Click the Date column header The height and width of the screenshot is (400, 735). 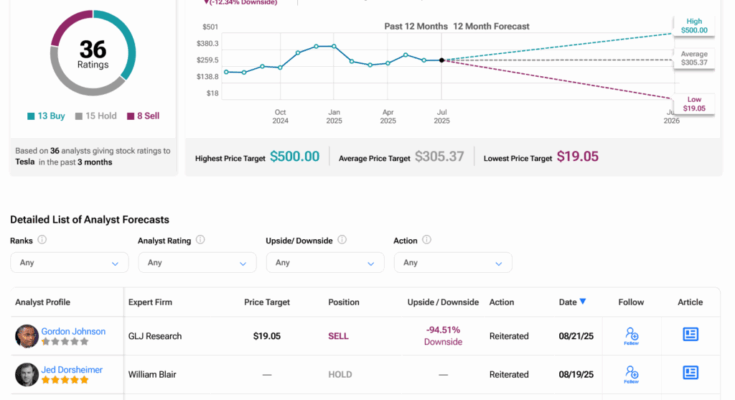point(568,302)
